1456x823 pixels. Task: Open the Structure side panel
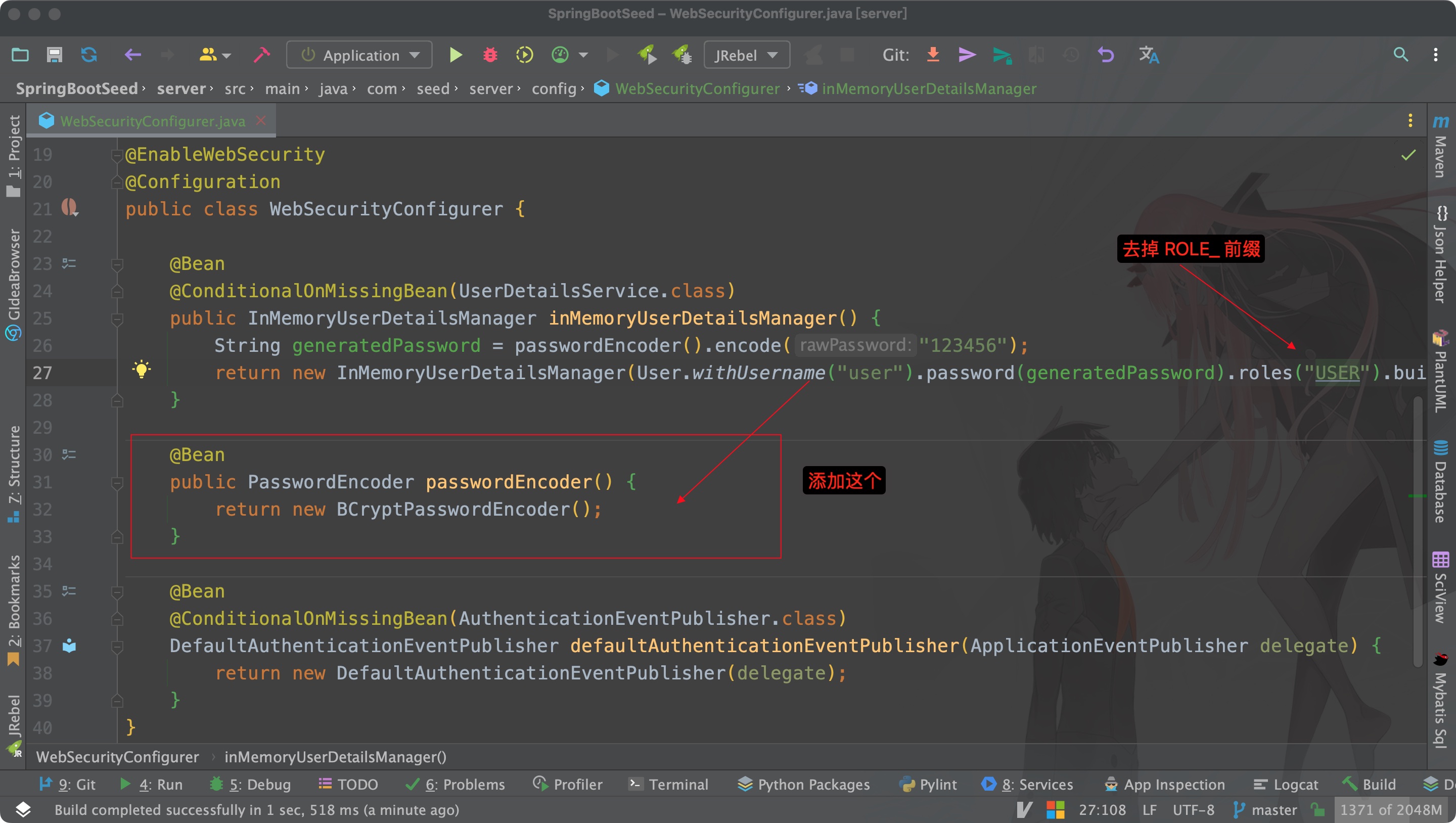(x=14, y=474)
